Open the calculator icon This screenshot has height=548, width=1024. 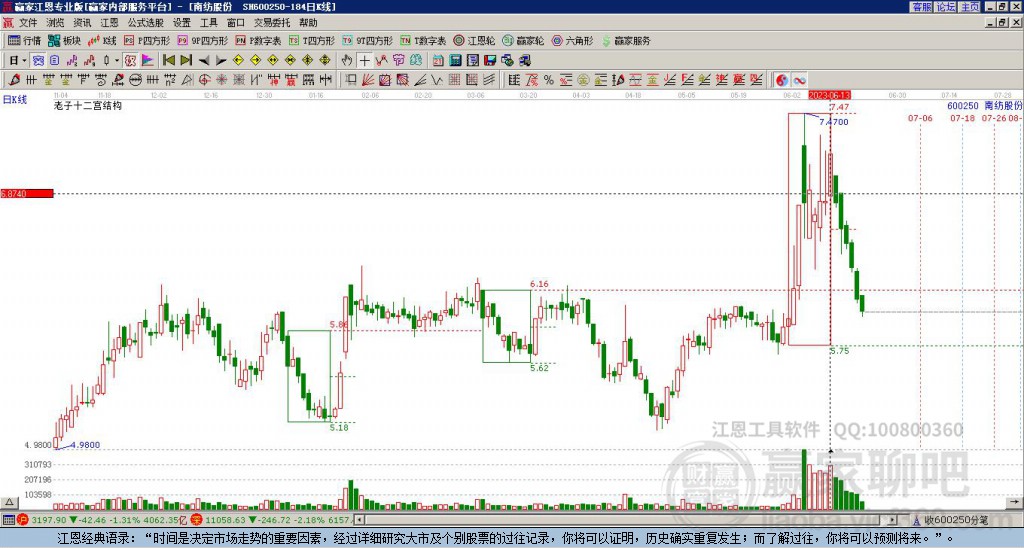[456, 61]
